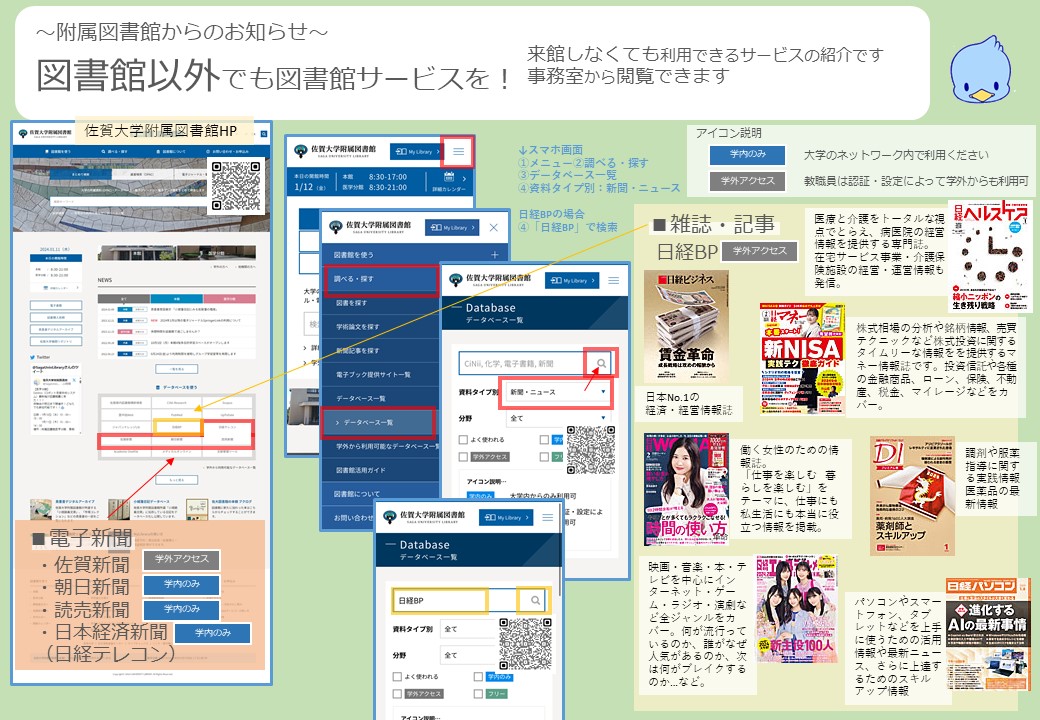The width and height of the screenshot is (1040, 720).
Task: Open the 詳細カレンダー calendar icon
Action: click(x=449, y=176)
